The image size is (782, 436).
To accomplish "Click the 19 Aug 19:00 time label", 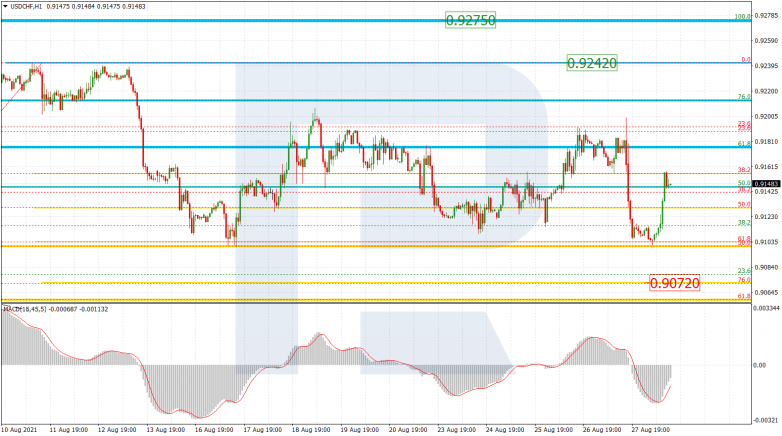I will 359,430.
